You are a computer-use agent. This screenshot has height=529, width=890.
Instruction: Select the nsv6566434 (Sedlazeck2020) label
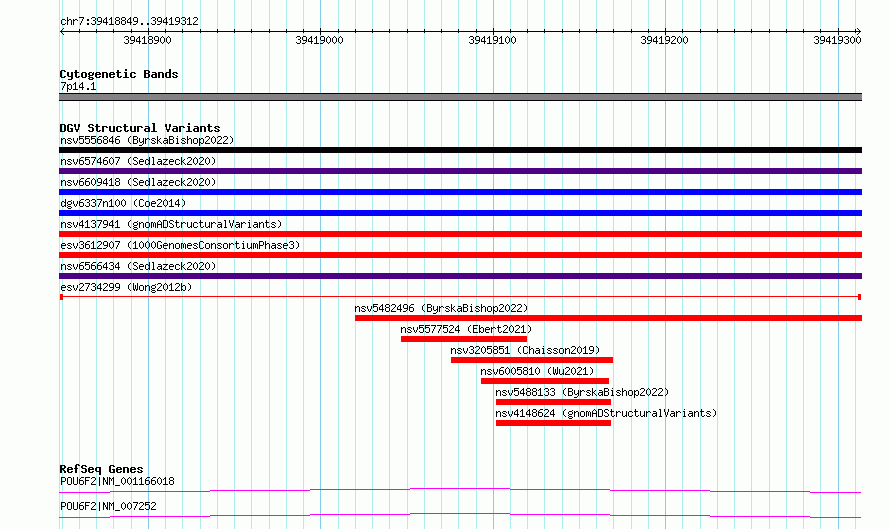138,266
